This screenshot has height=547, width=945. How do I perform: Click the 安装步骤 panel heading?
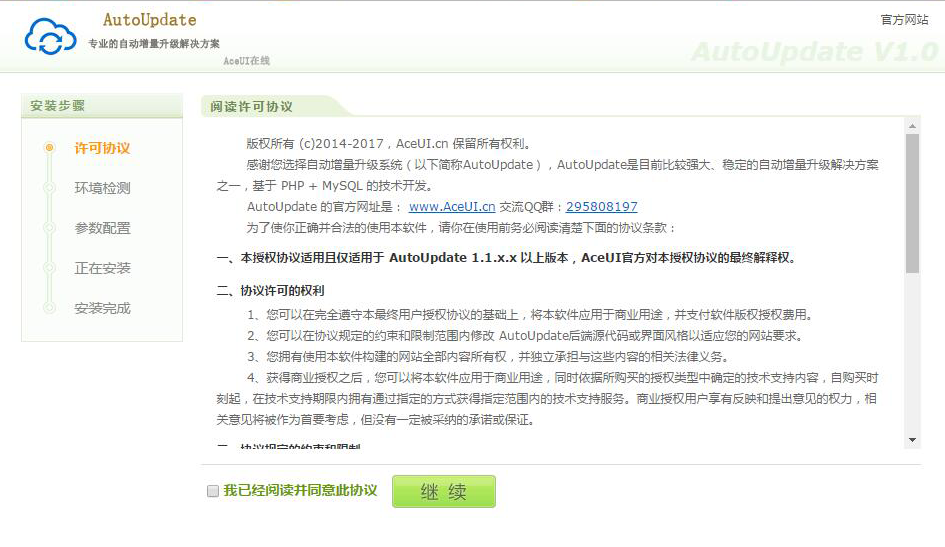coord(57,106)
